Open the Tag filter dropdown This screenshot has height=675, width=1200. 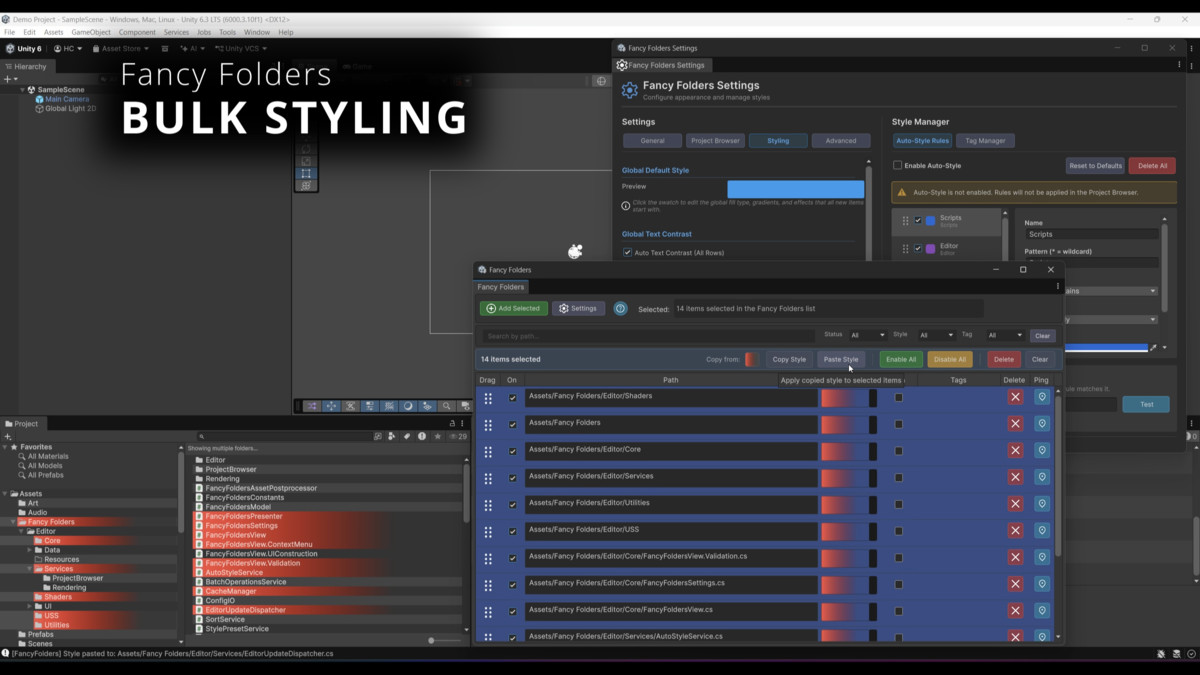pos(1005,336)
